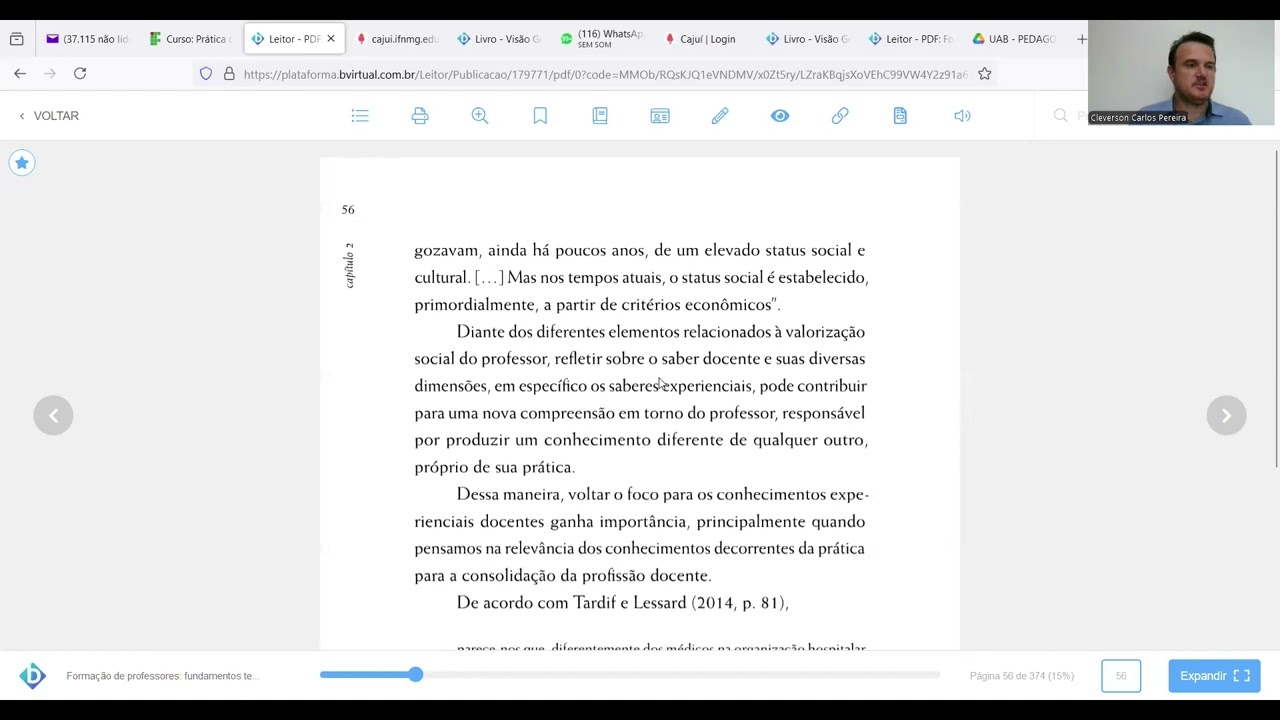Bookmark this page with the bookmark icon
Image resolution: width=1280 pixels, height=720 pixels.
540,116
